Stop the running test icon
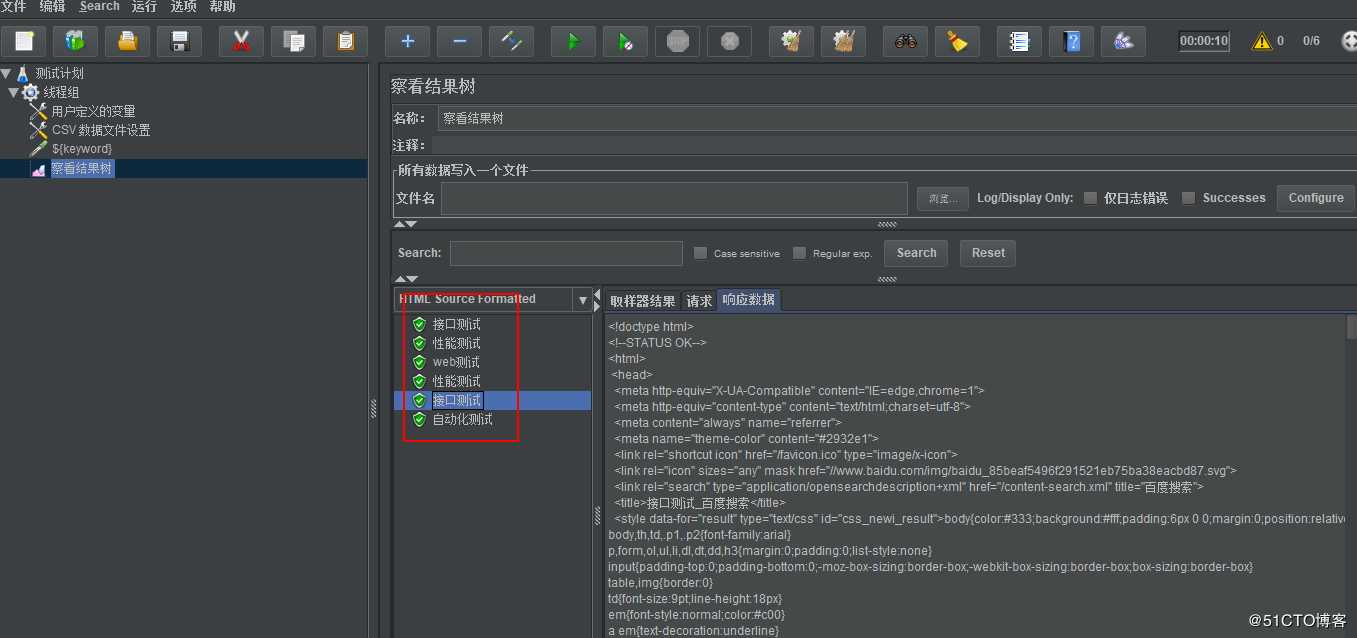 (x=678, y=41)
